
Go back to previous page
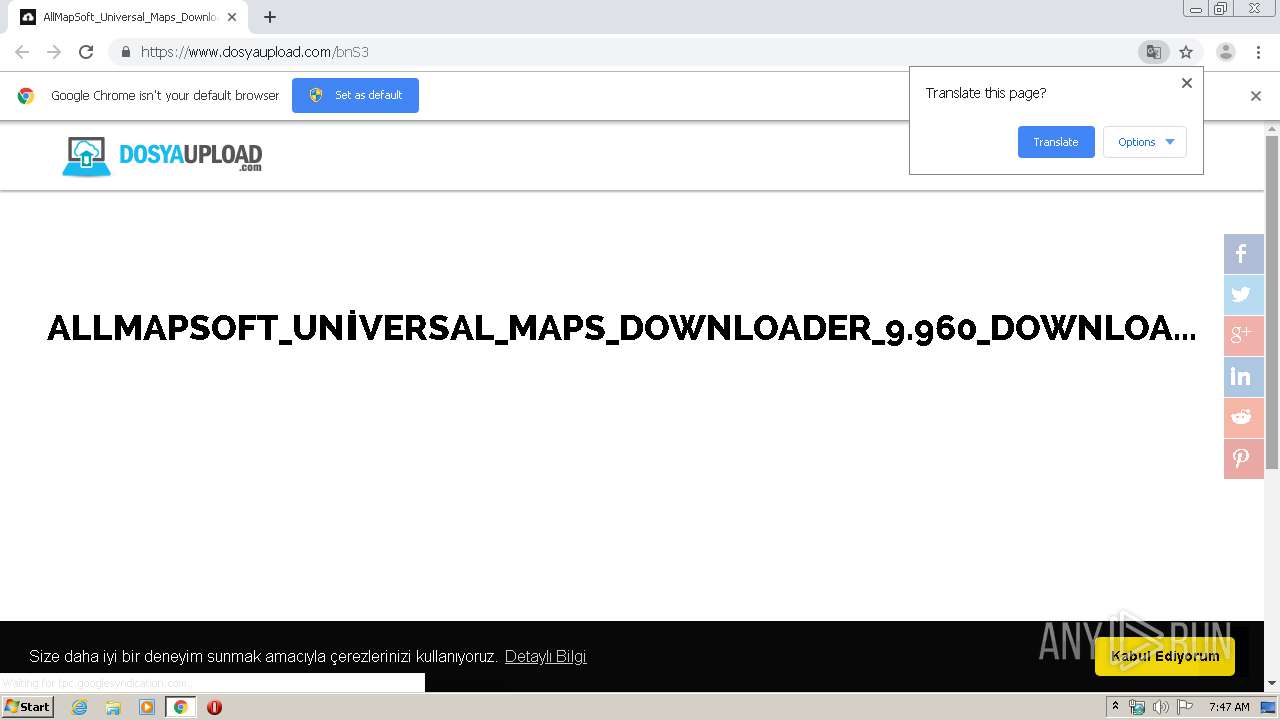coord(22,52)
